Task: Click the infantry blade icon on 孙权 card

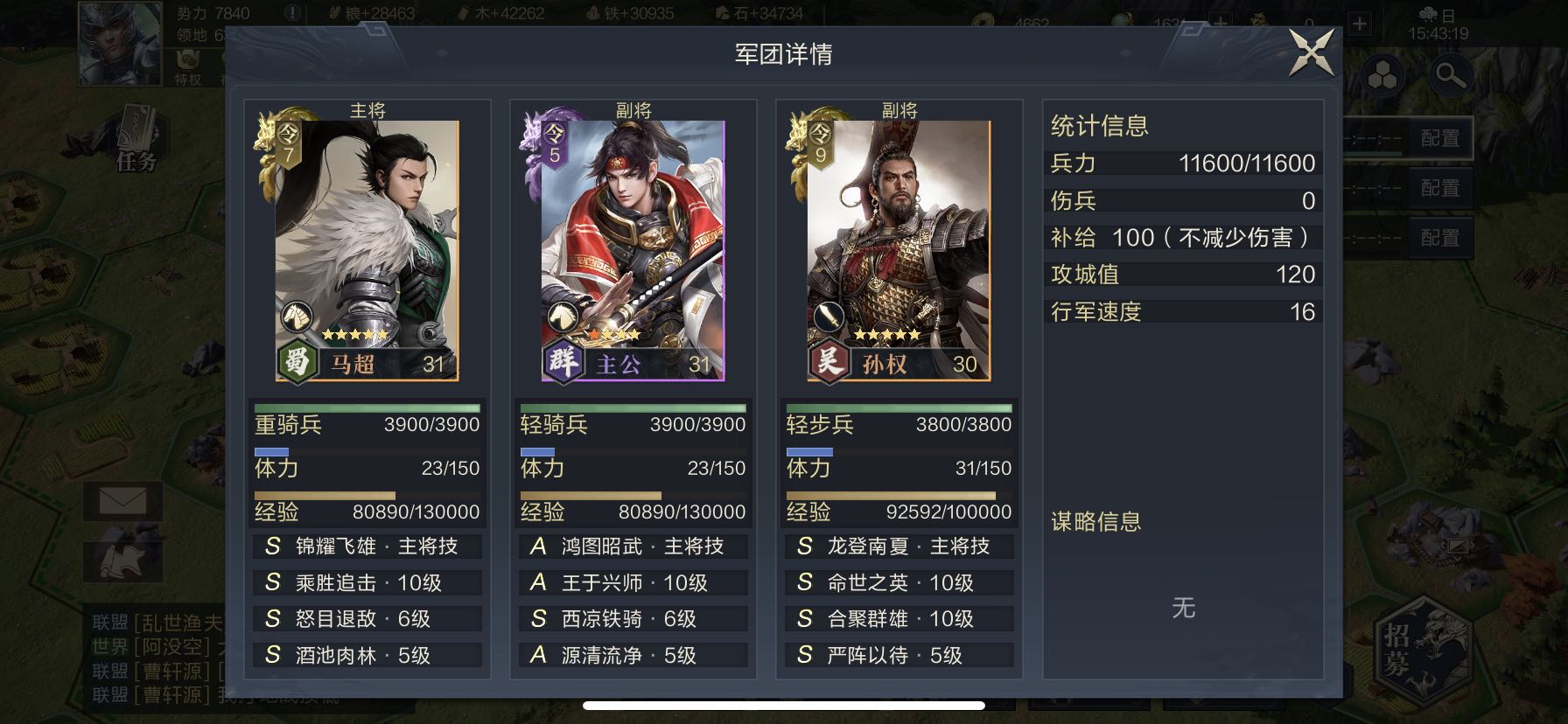Action: coord(829,317)
